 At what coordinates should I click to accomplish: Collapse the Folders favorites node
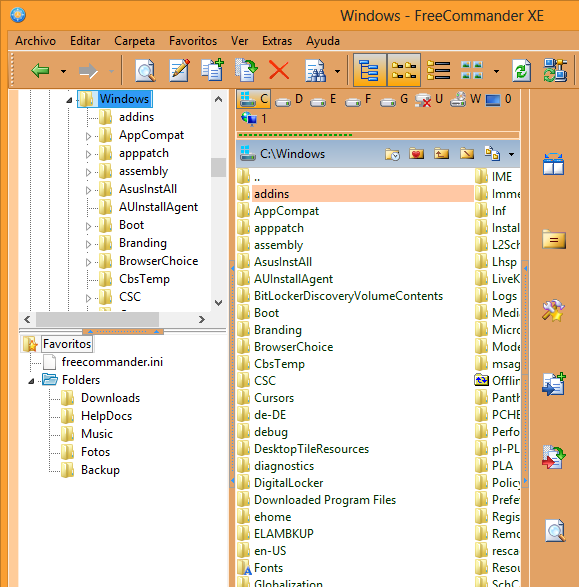coord(31,381)
